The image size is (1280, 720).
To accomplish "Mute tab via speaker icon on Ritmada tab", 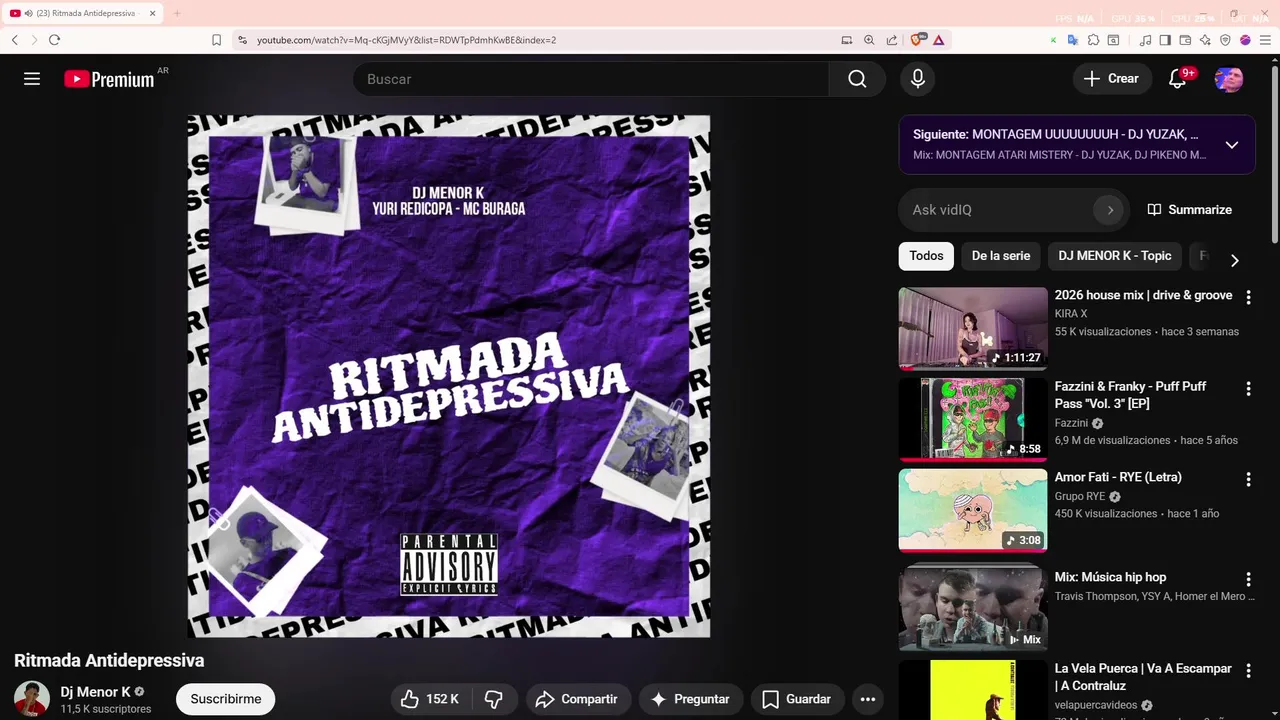I will point(27,13).
